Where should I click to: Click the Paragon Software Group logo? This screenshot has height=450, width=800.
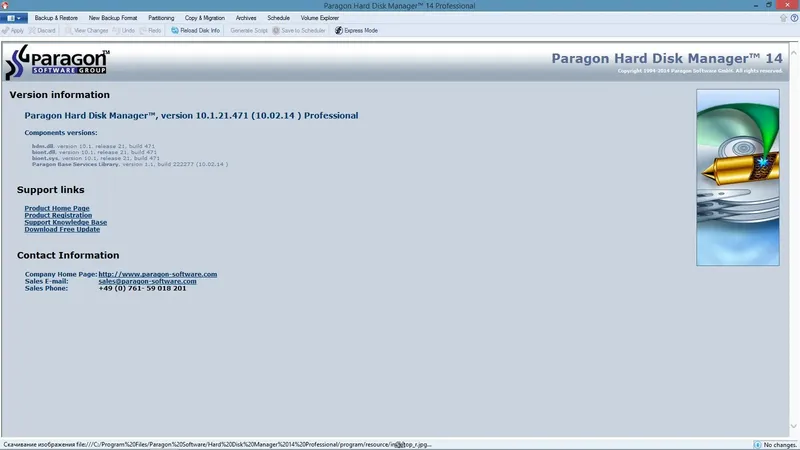tap(57, 62)
